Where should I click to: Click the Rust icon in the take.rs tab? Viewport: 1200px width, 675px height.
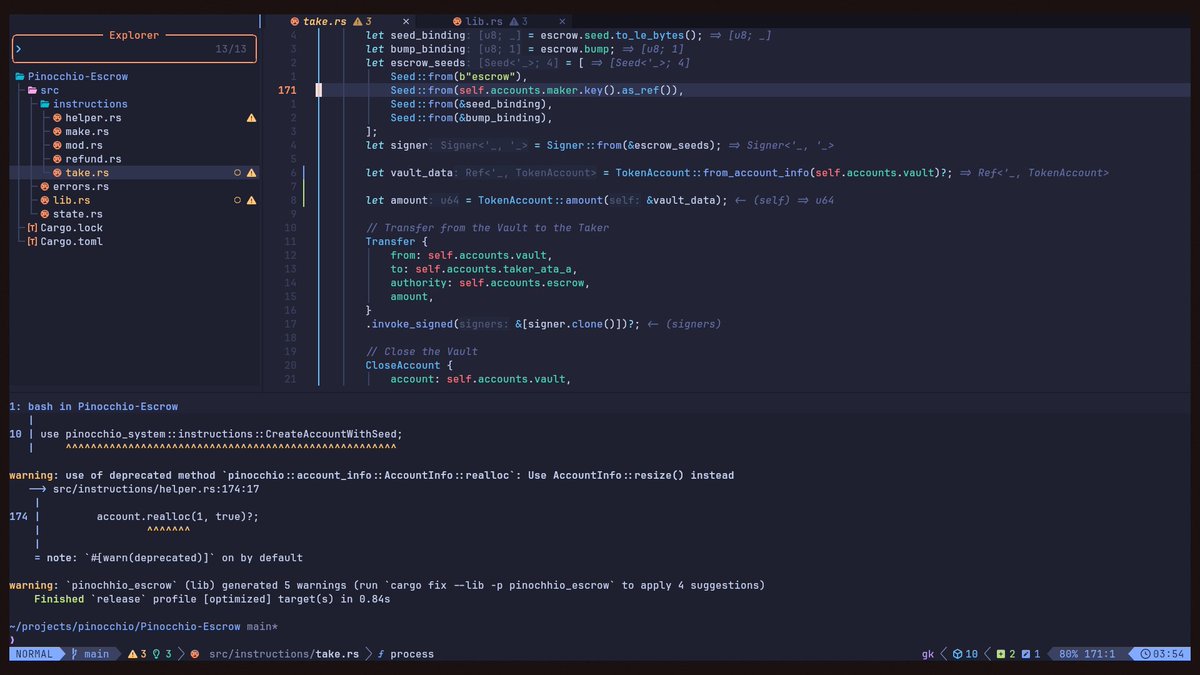[294, 21]
